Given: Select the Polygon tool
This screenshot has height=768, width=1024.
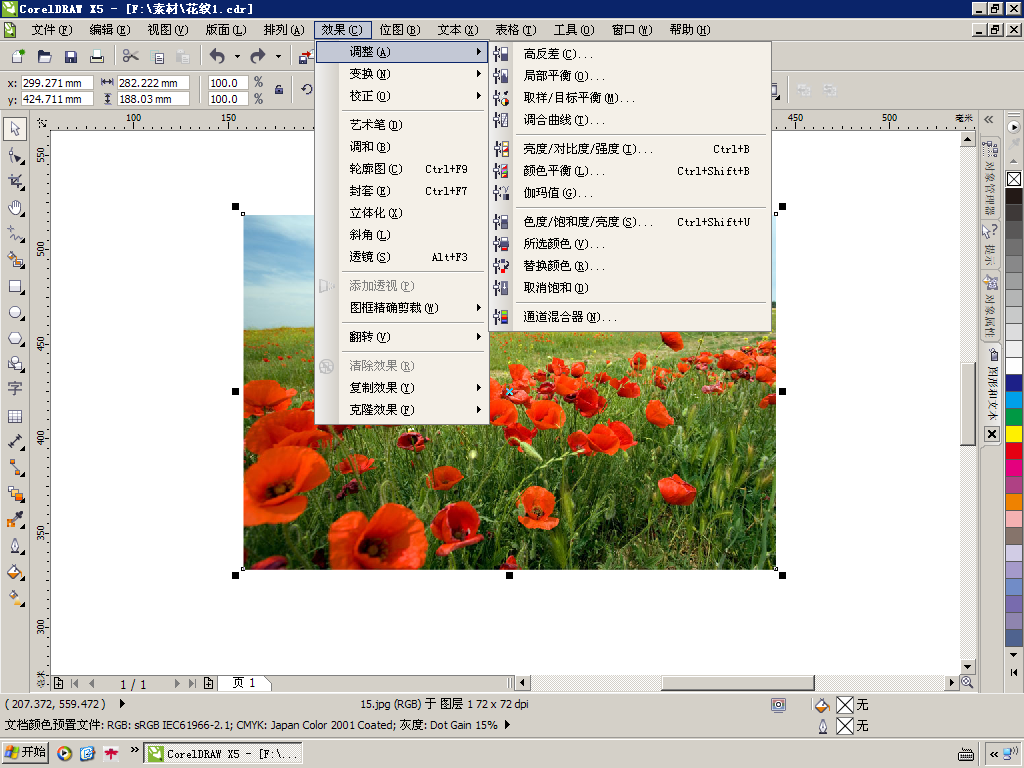Looking at the screenshot, I should click(x=15, y=338).
